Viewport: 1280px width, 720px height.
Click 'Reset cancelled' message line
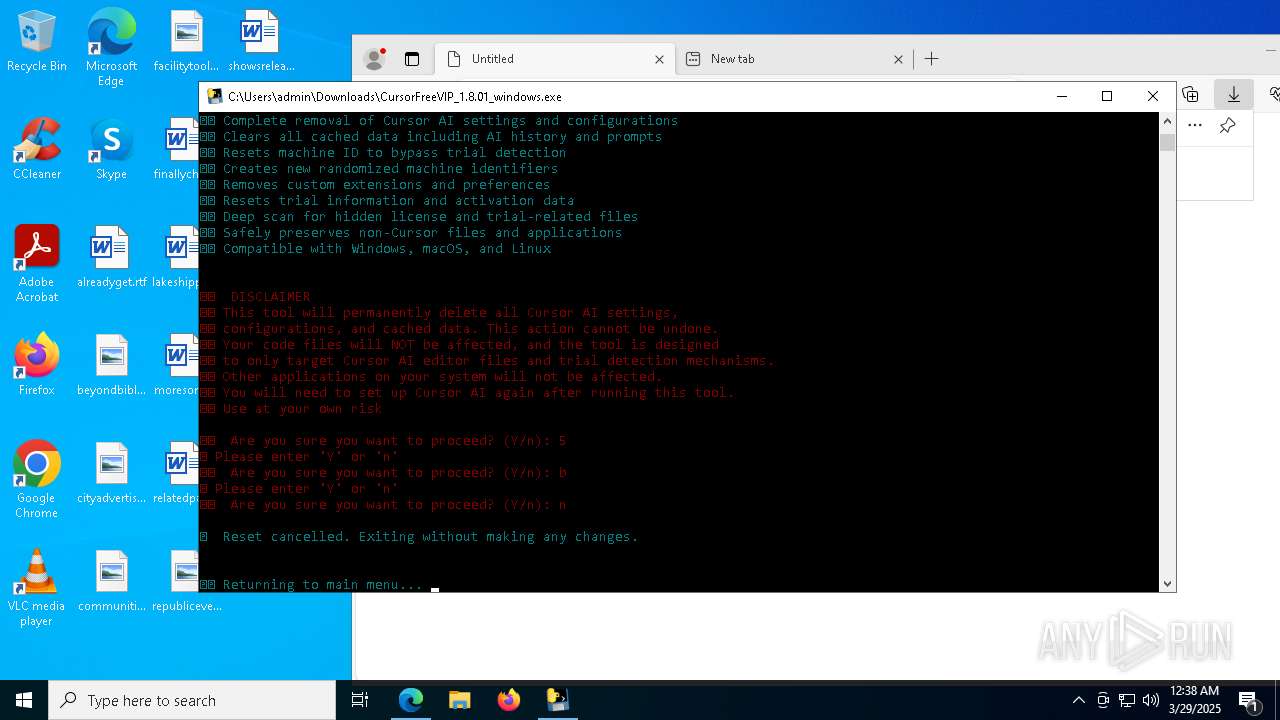tap(430, 537)
